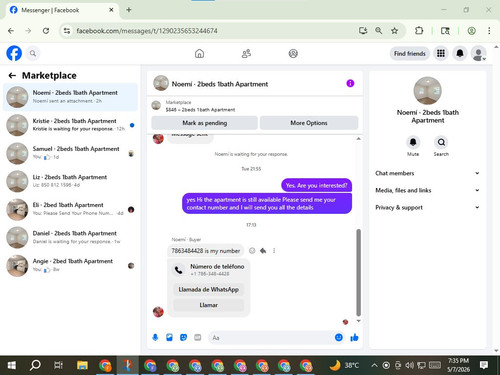The height and width of the screenshot is (375, 500).
Task: Open Facebook notifications bell
Action: (x=460, y=53)
